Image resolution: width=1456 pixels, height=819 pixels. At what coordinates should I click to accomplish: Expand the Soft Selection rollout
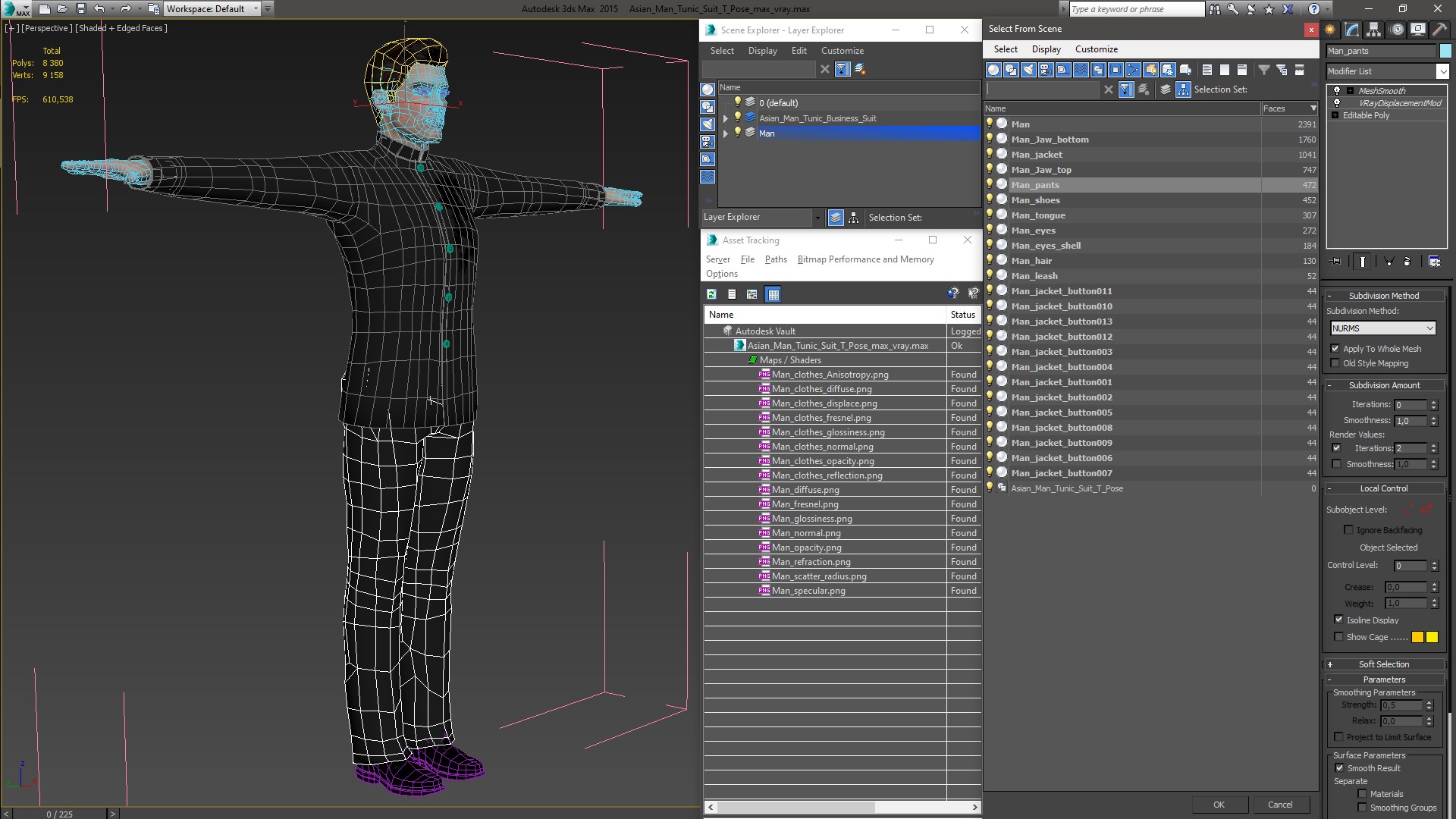pyautogui.click(x=1384, y=664)
